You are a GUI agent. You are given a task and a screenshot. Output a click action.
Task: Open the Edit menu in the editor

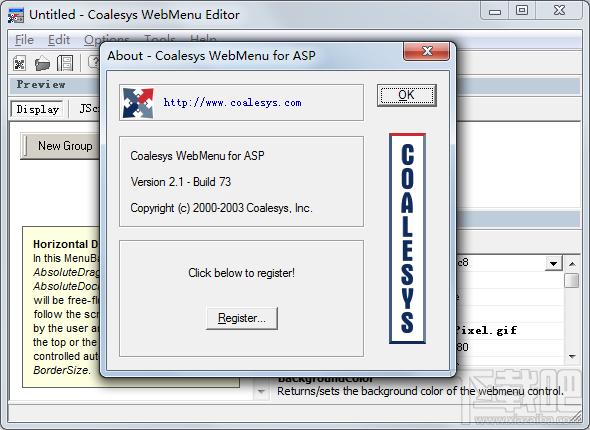click(x=59, y=40)
